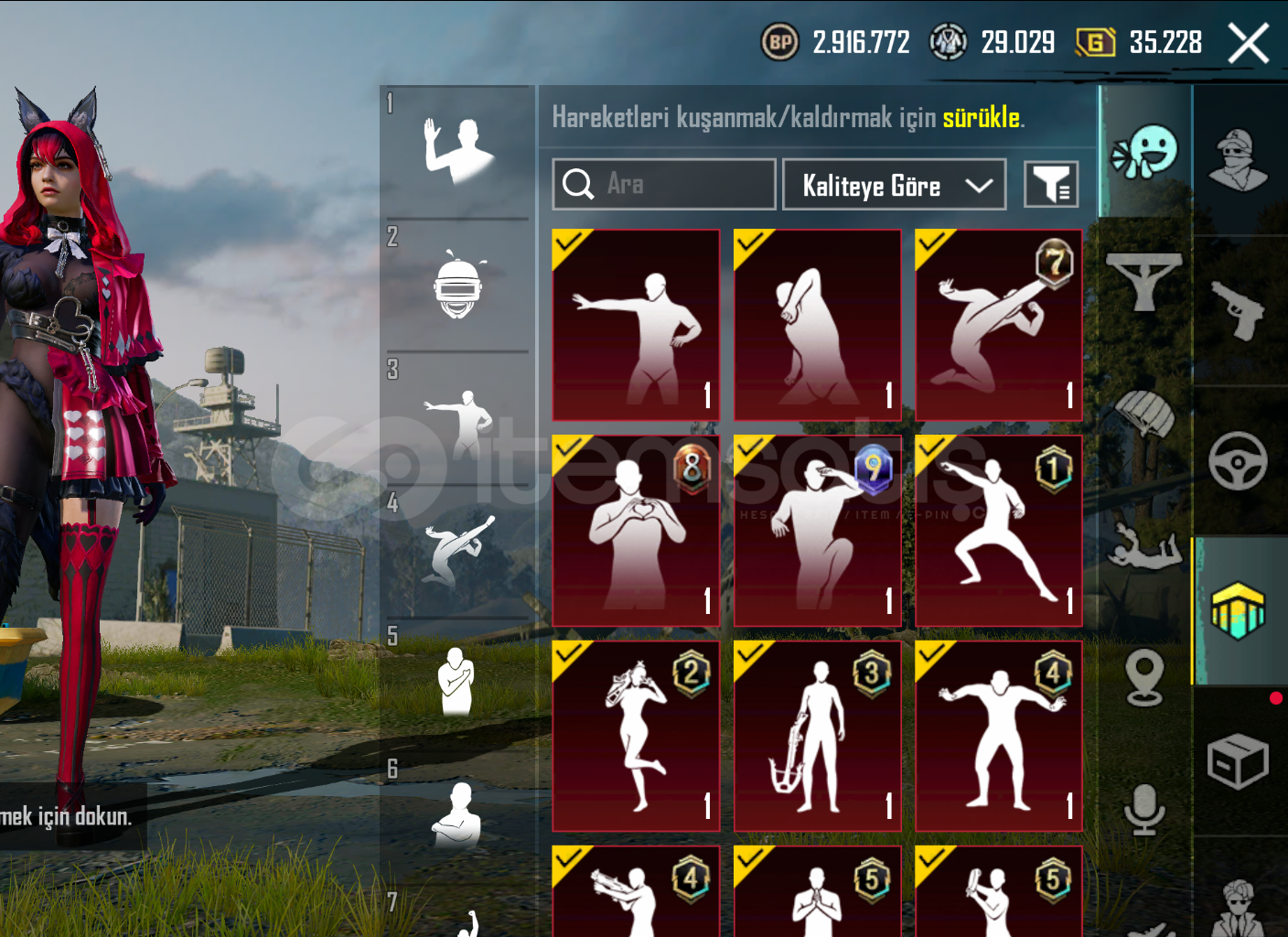
Task: Select emote slot 1 waving figure
Action: pos(457,151)
